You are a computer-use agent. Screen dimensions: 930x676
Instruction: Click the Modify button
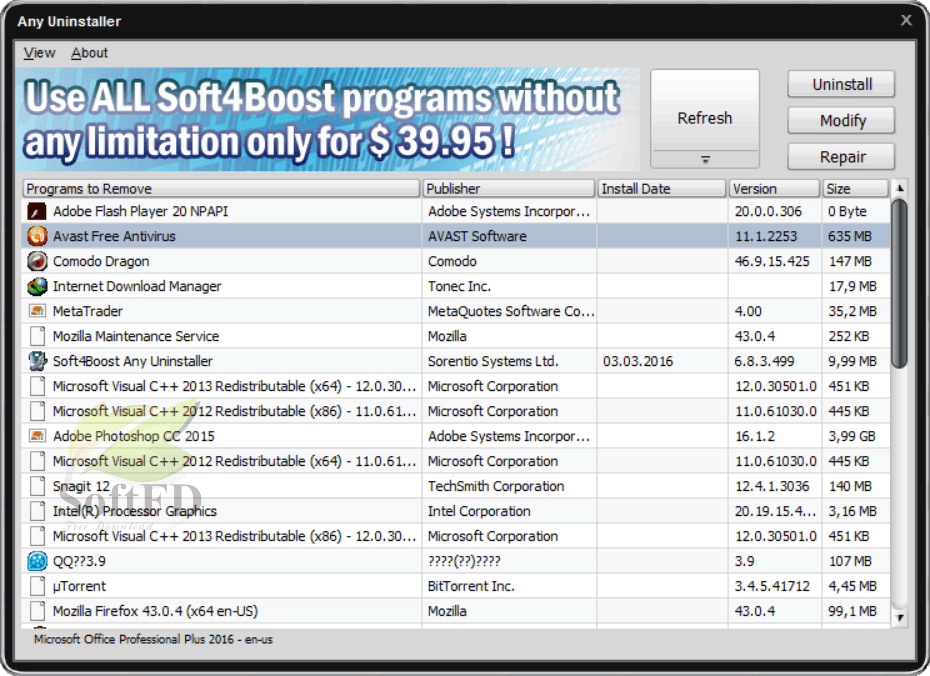click(x=842, y=120)
